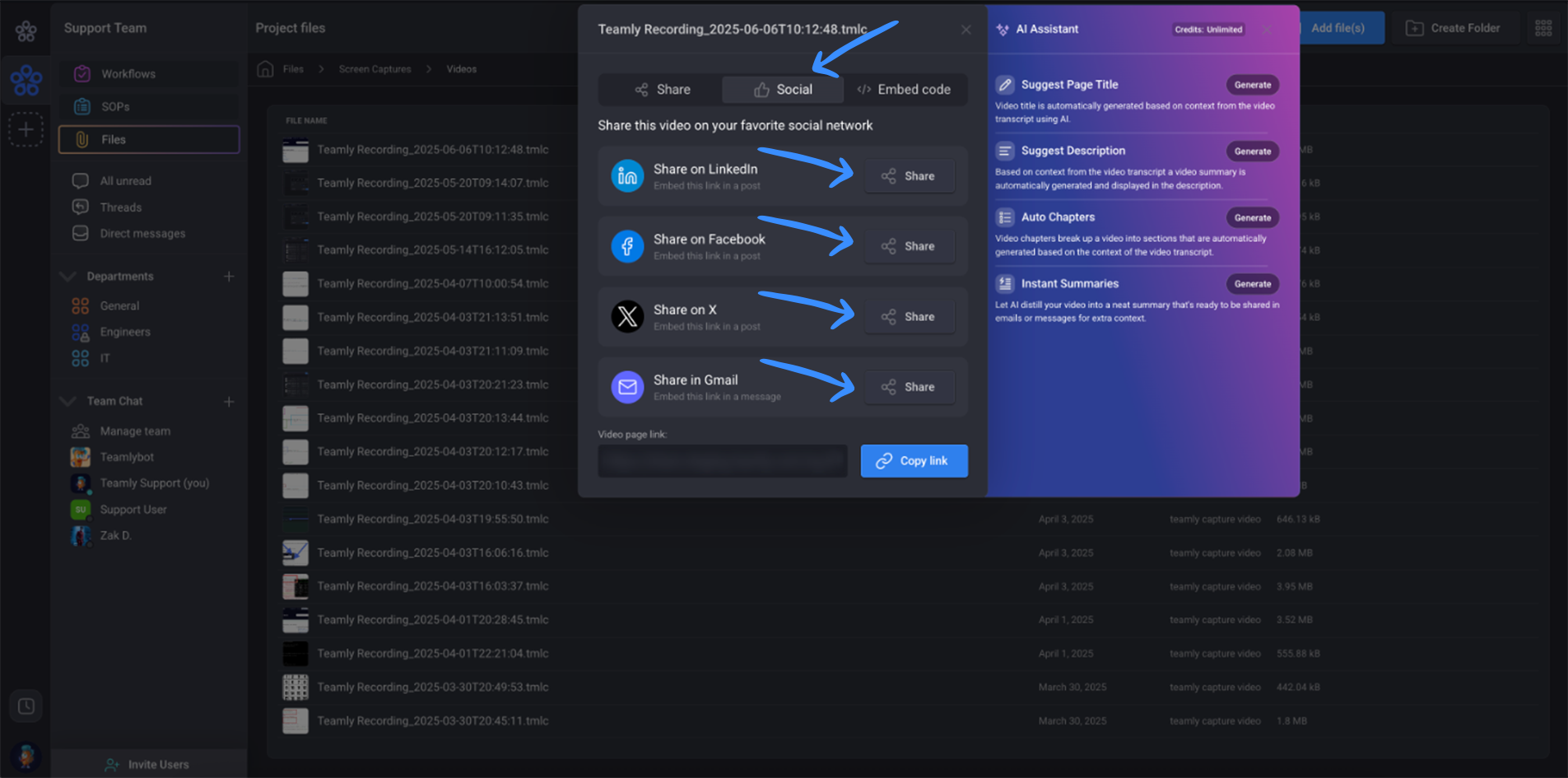Viewport: 1568px width, 778px height.
Task: Open Teamly Support (you) chat
Action: [x=154, y=483]
